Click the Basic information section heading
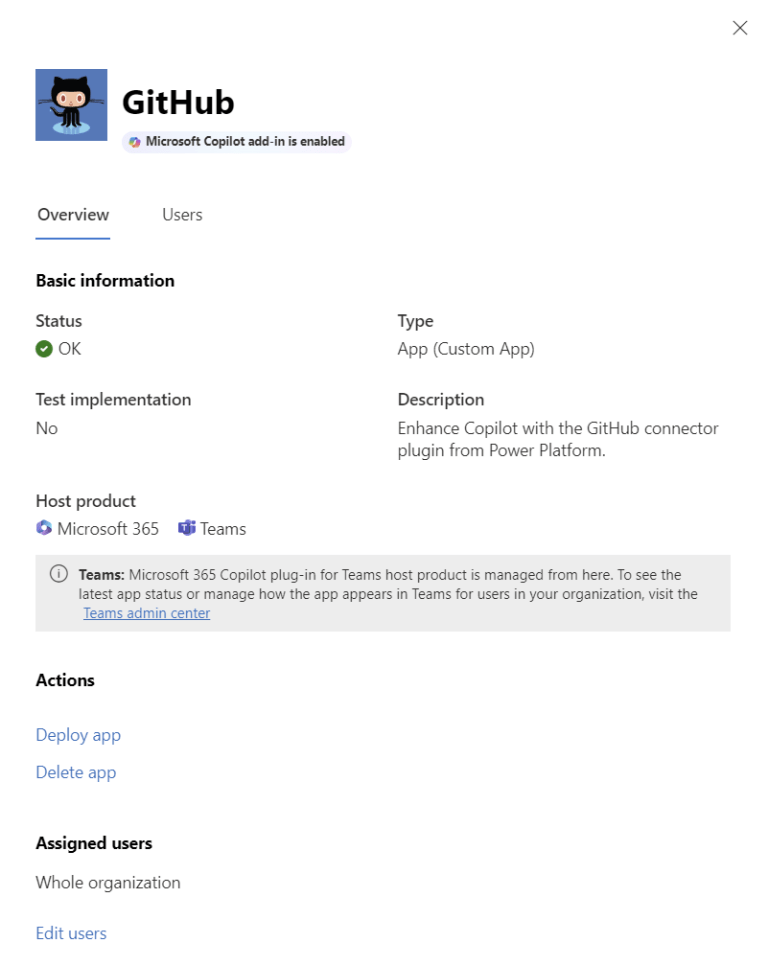Viewport: 768px width, 966px height. [104, 280]
